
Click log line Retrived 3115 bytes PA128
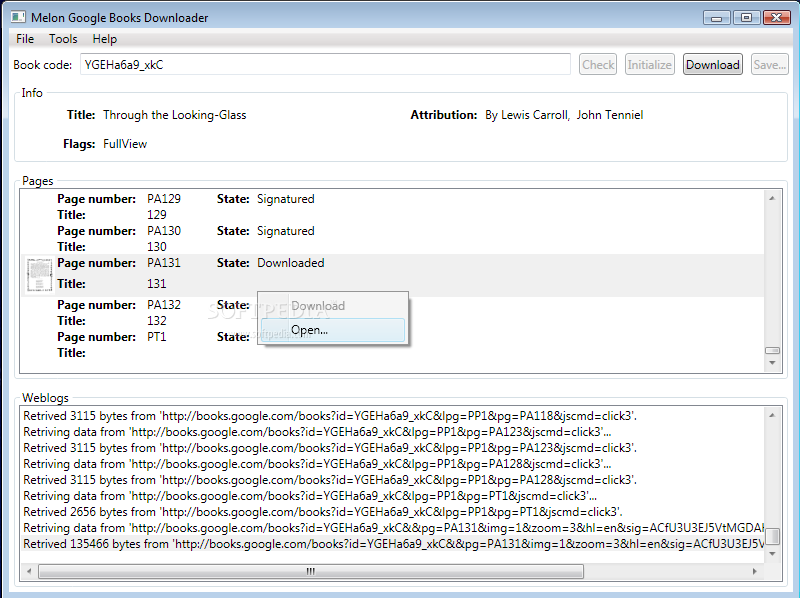(330, 480)
